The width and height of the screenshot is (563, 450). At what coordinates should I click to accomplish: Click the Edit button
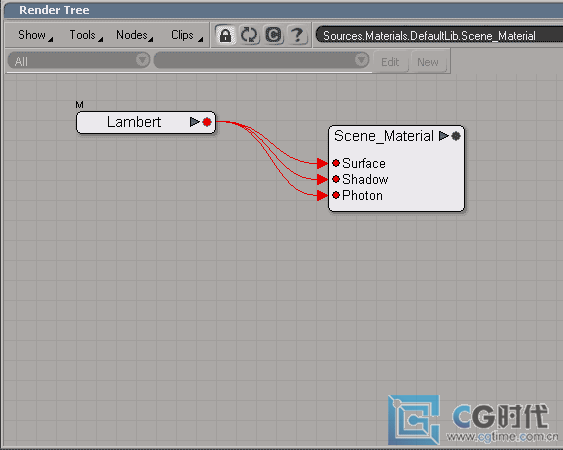click(390, 62)
